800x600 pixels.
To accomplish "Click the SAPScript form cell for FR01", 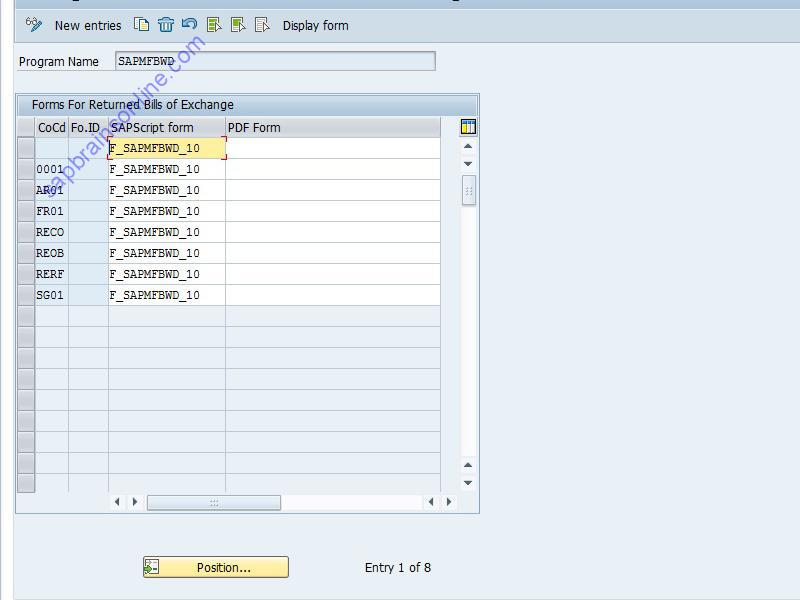I will point(167,211).
